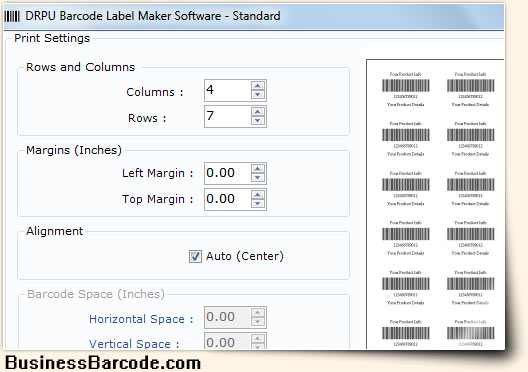
Task: Increase the Columns value with up arrow
Action: click(x=258, y=86)
